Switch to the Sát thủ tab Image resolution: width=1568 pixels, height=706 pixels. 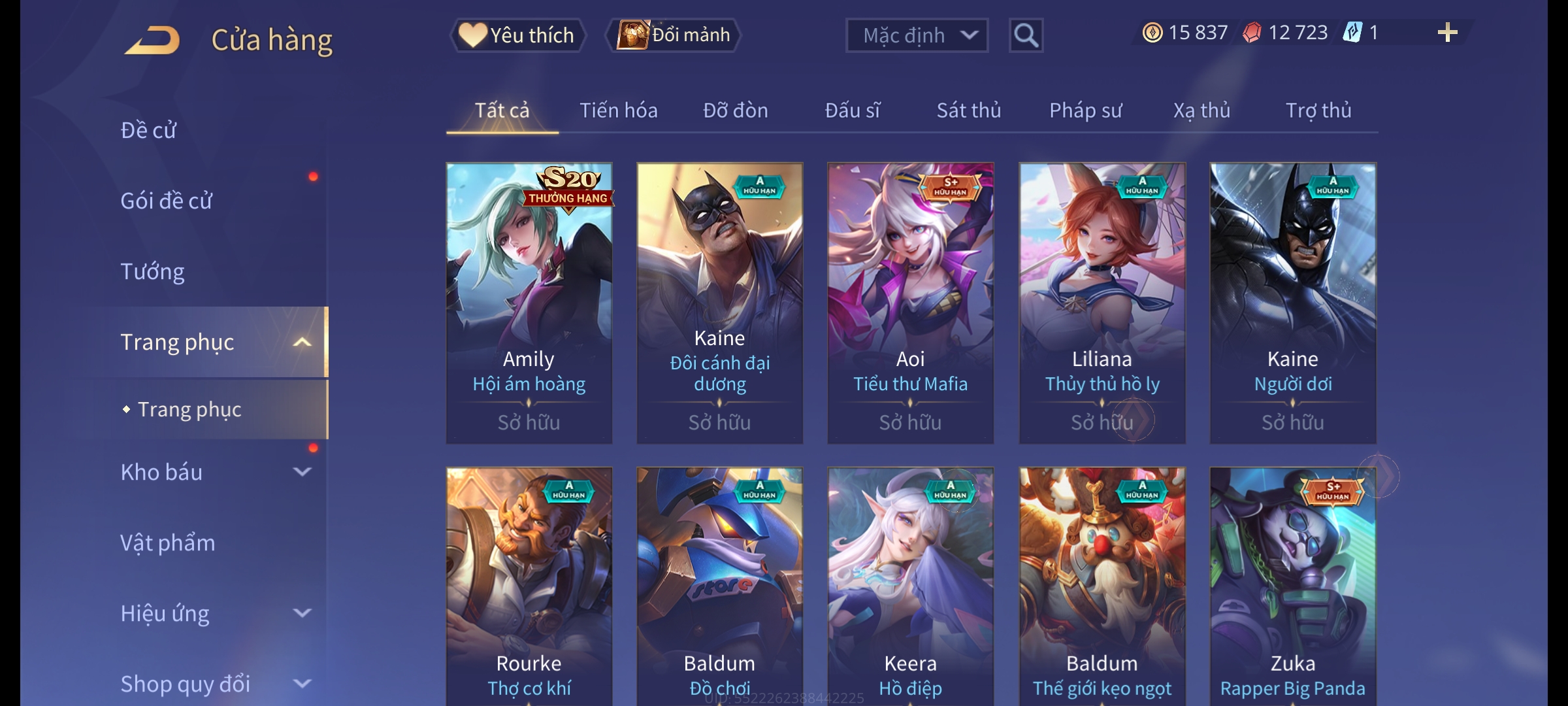pos(969,110)
